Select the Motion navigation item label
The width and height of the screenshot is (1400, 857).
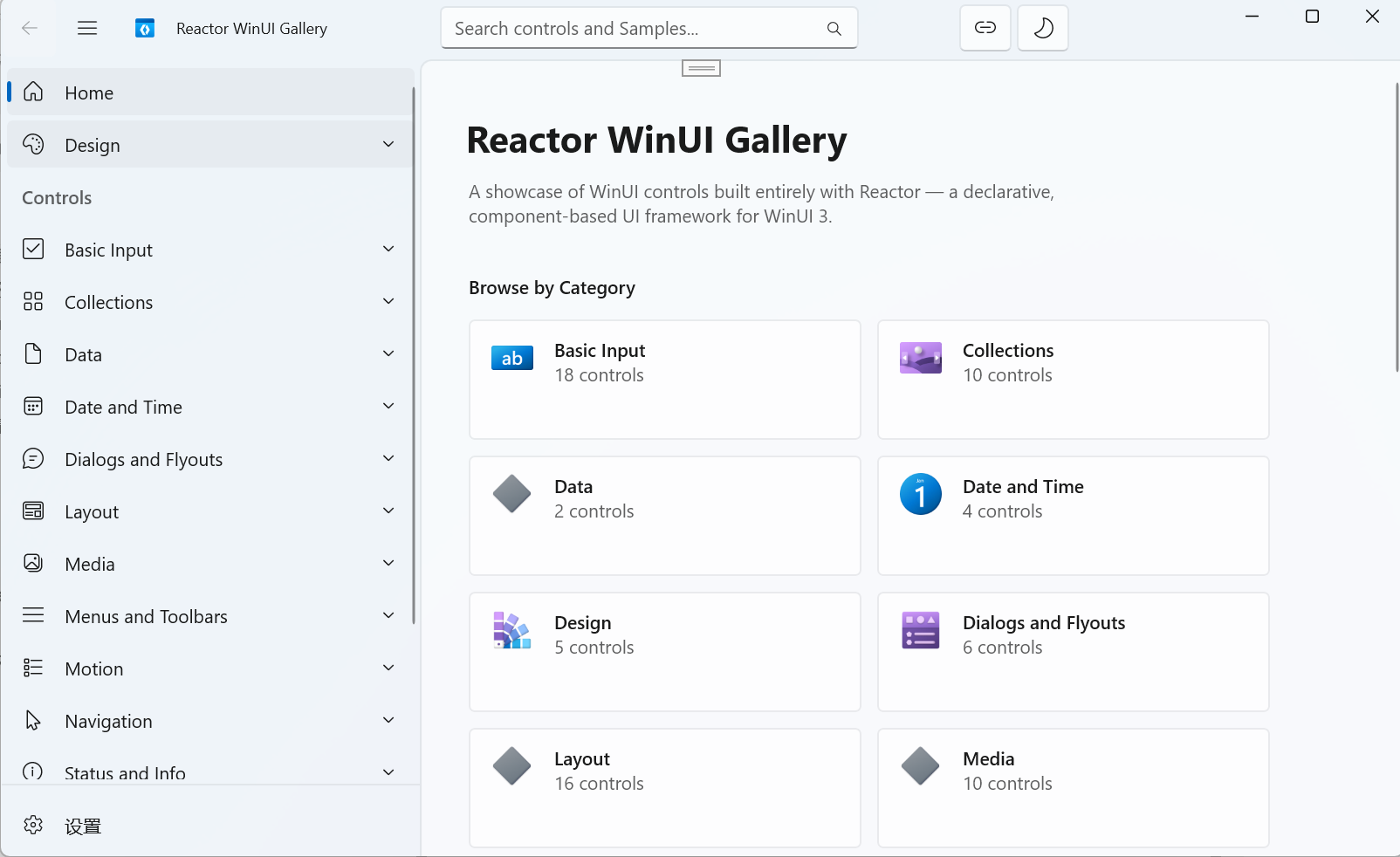pos(94,668)
